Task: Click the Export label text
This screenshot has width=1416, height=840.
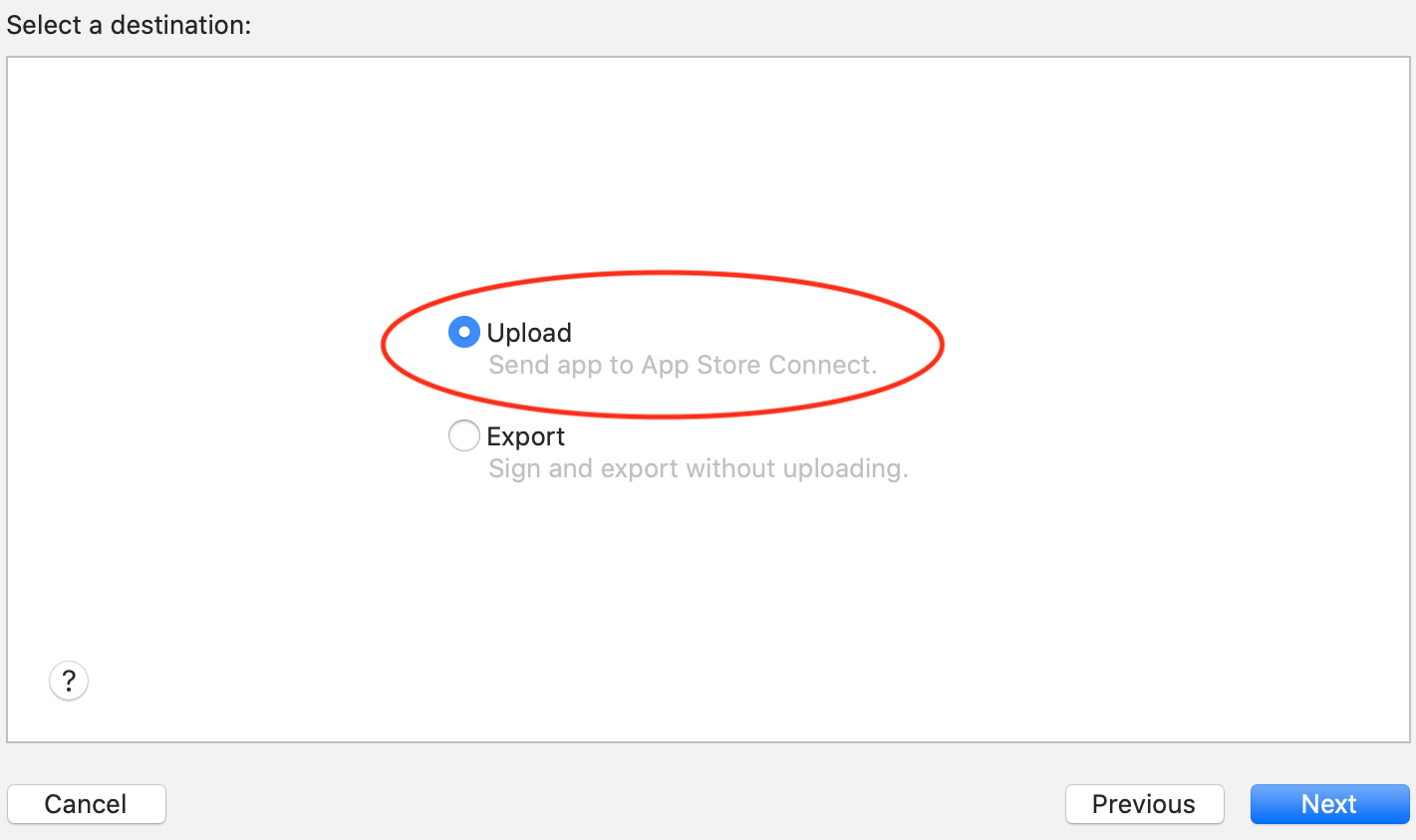Action: point(525,435)
